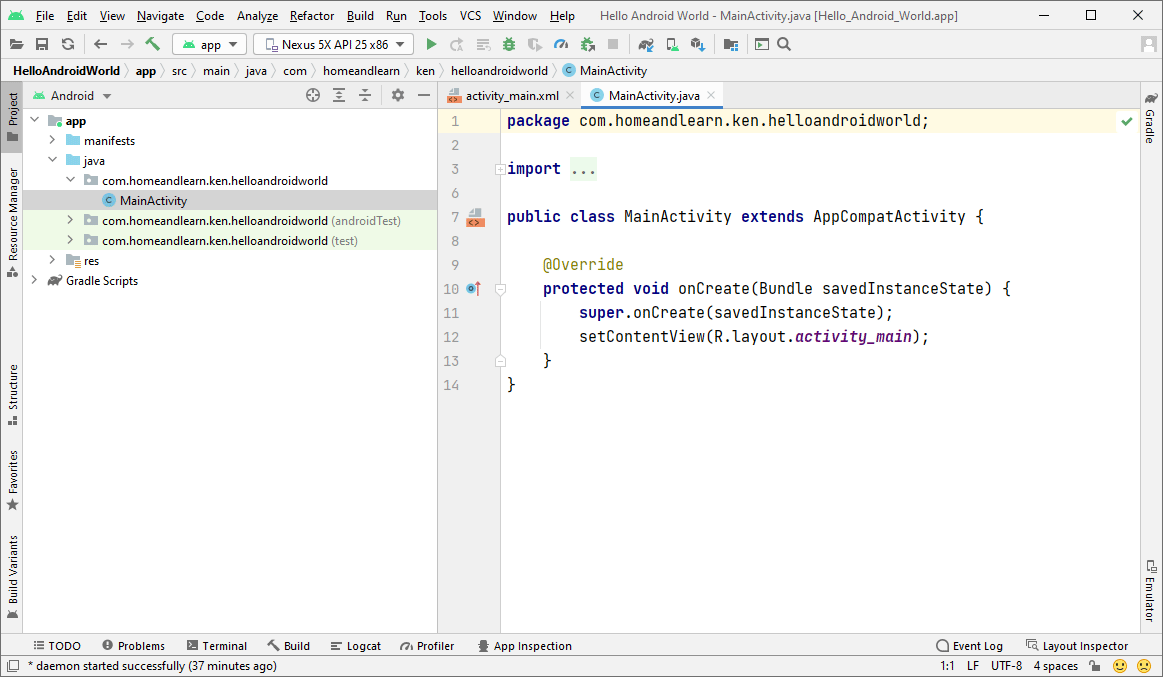Click the Save All icon
1163x677 pixels.
(42, 44)
